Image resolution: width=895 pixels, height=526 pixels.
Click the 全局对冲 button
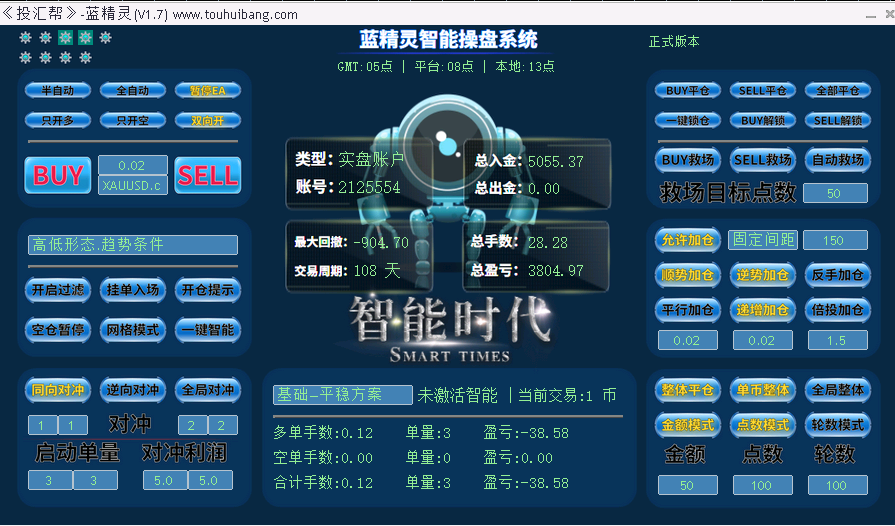(x=208, y=390)
